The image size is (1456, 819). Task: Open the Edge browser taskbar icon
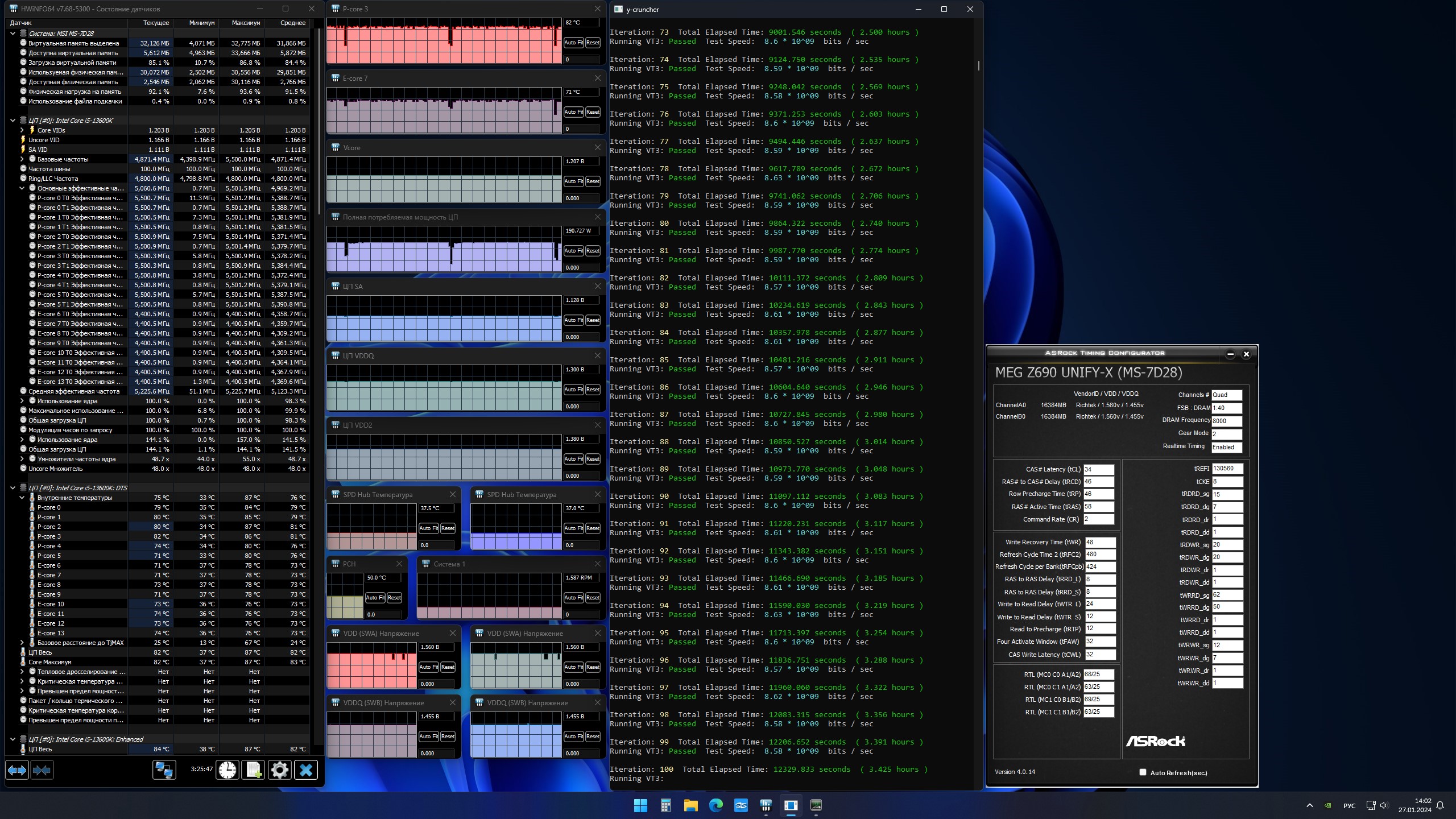coord(715,805)
